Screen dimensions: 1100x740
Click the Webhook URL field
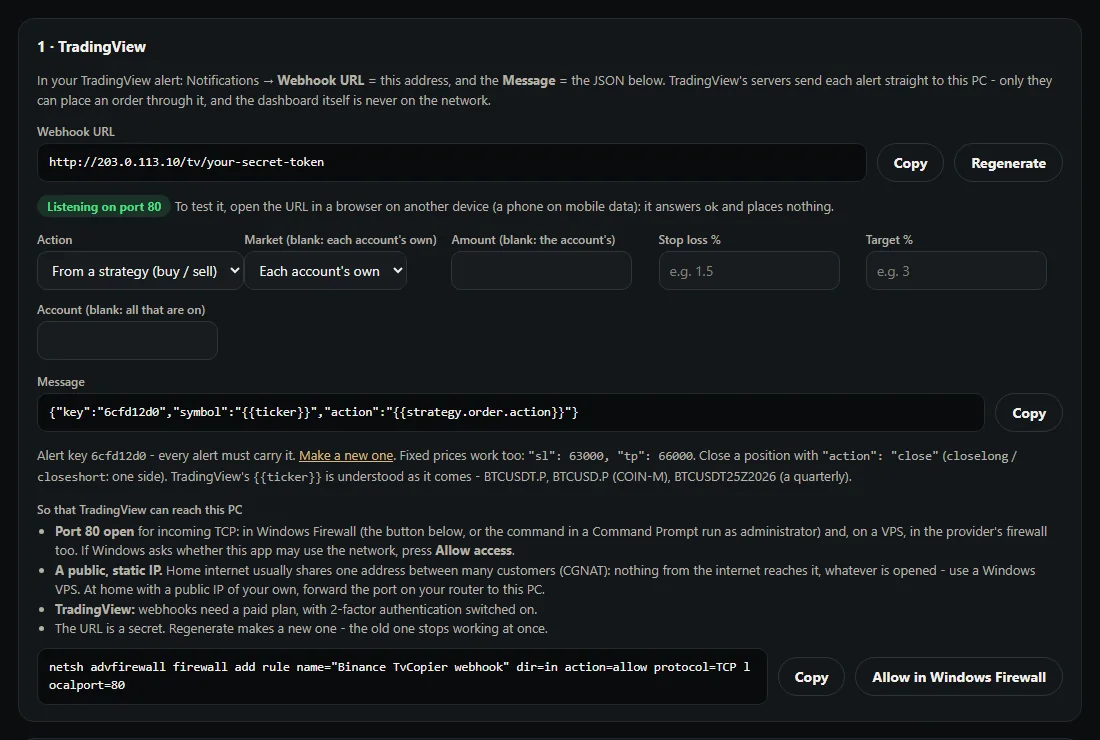452,163
